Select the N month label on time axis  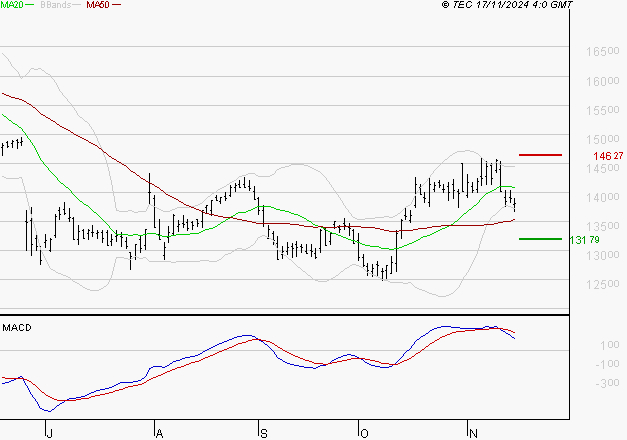click(471, 432)
